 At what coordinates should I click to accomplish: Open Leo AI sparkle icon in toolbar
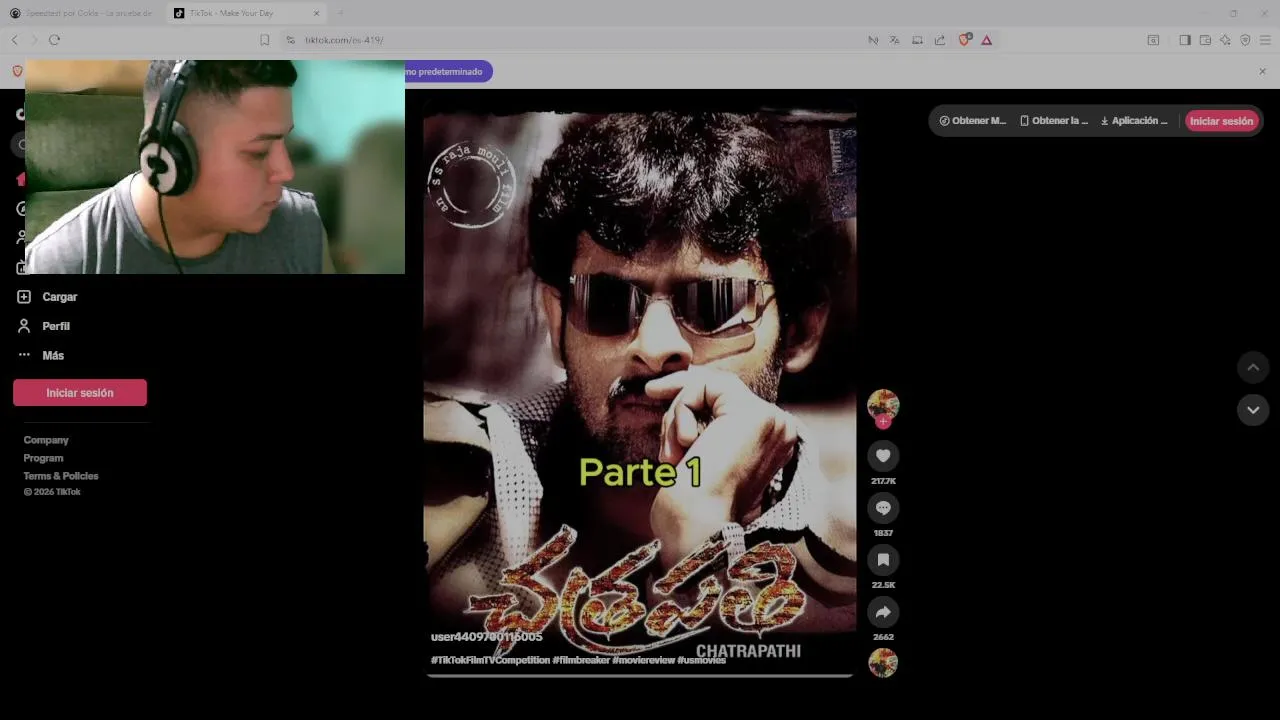click(1225, 40)
